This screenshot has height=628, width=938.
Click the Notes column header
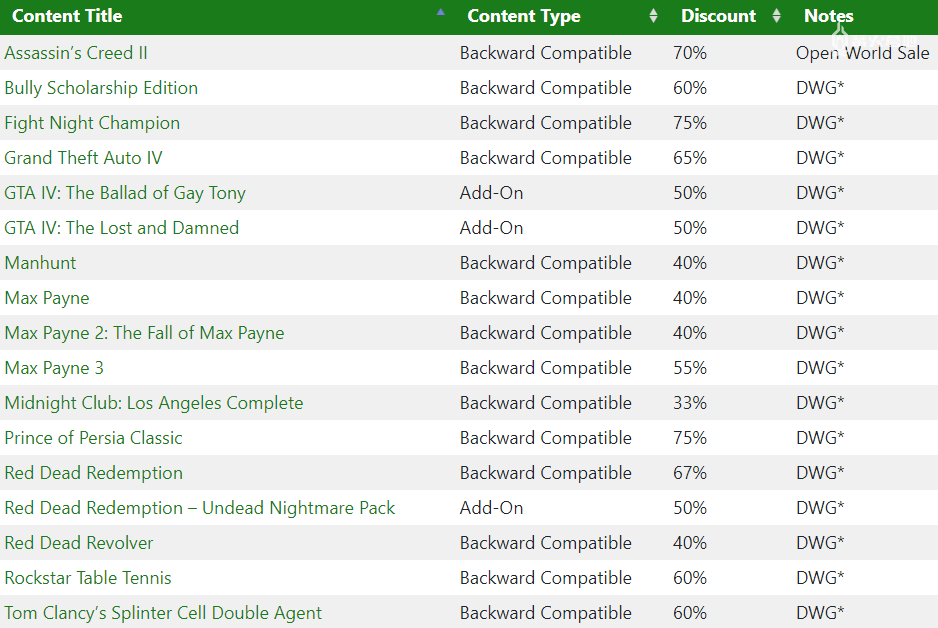coord(829,16)
